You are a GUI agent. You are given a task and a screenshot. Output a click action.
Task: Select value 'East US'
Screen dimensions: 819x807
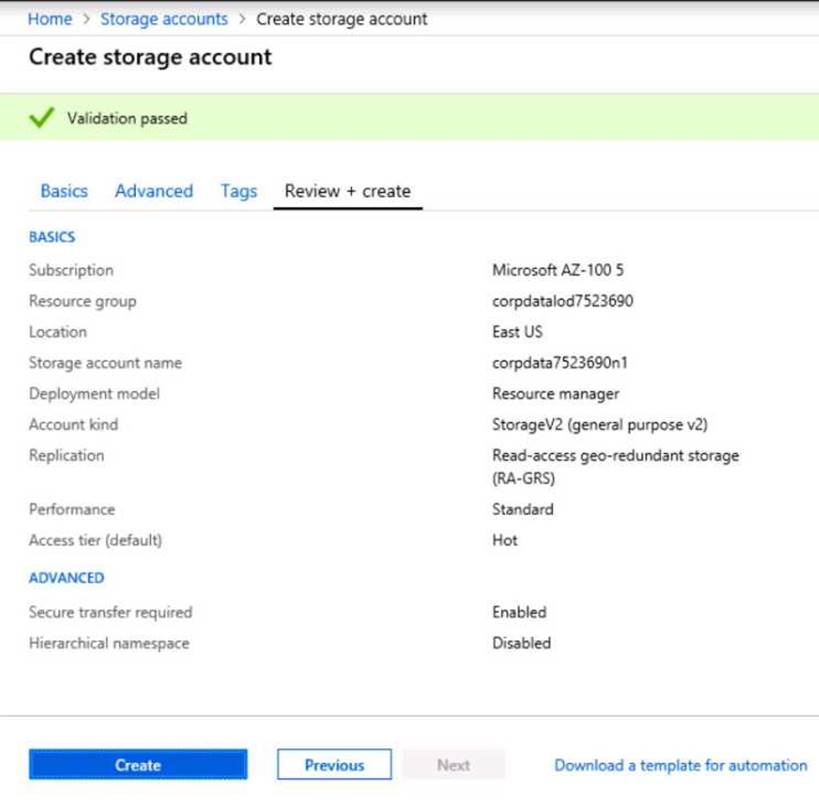tap(517, 332)
